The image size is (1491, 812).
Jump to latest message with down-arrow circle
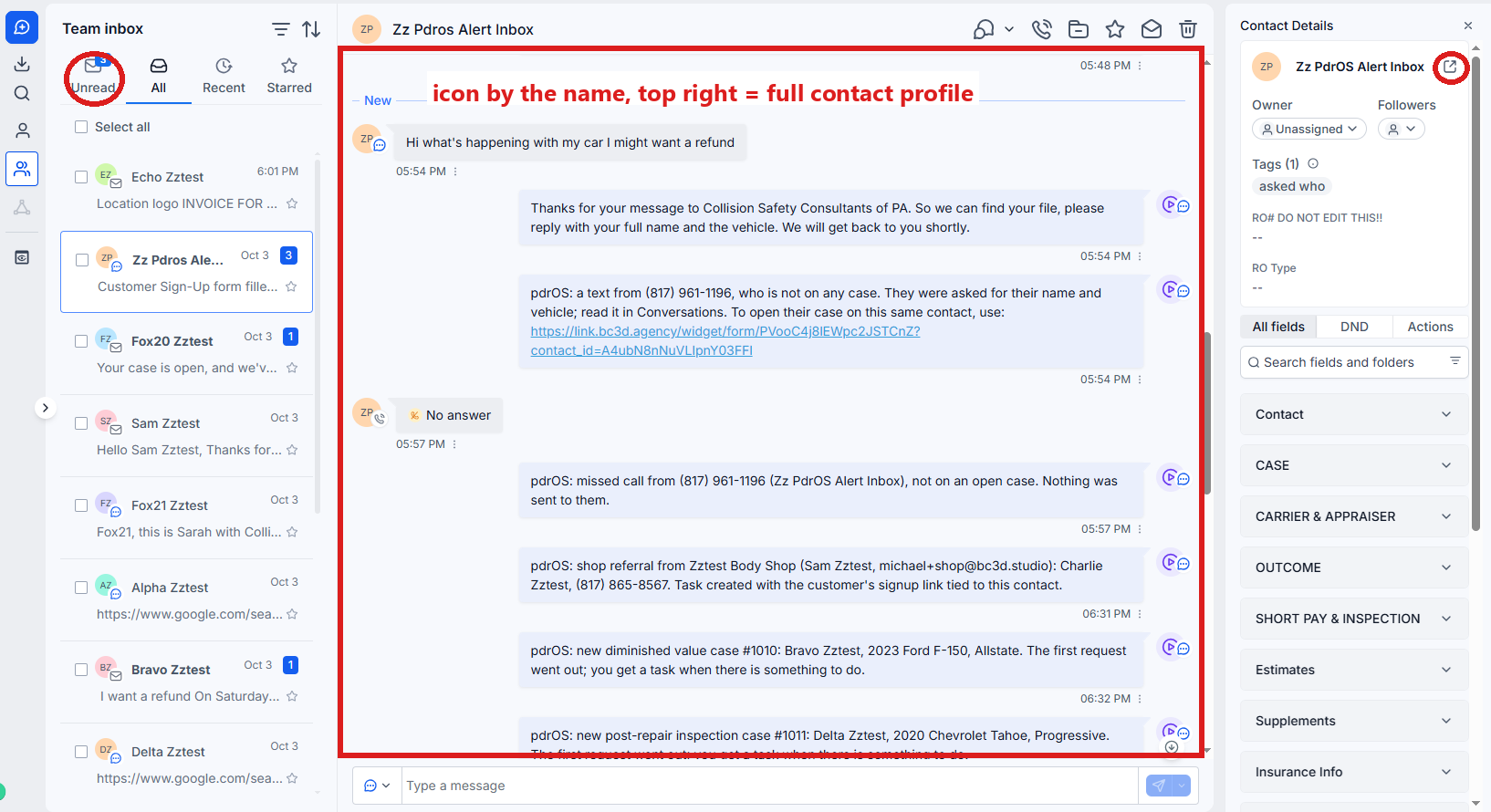pyautogui.click(x=1173, y=747)
